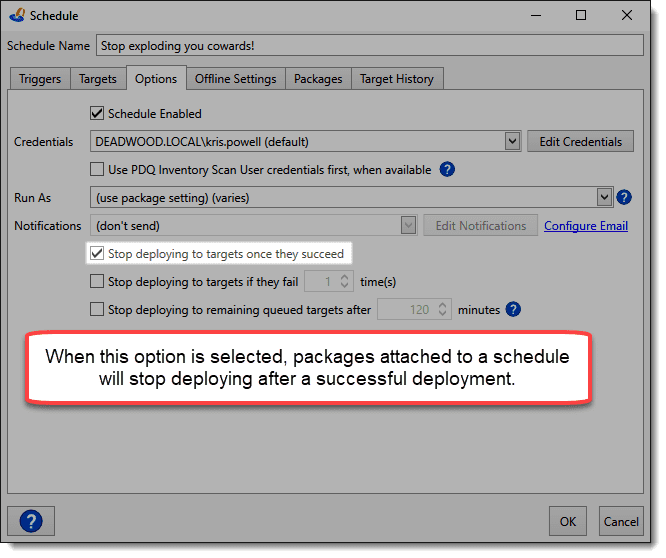666x558 pixels.
Task: Open the Target History tab
Action: point(397,79)
